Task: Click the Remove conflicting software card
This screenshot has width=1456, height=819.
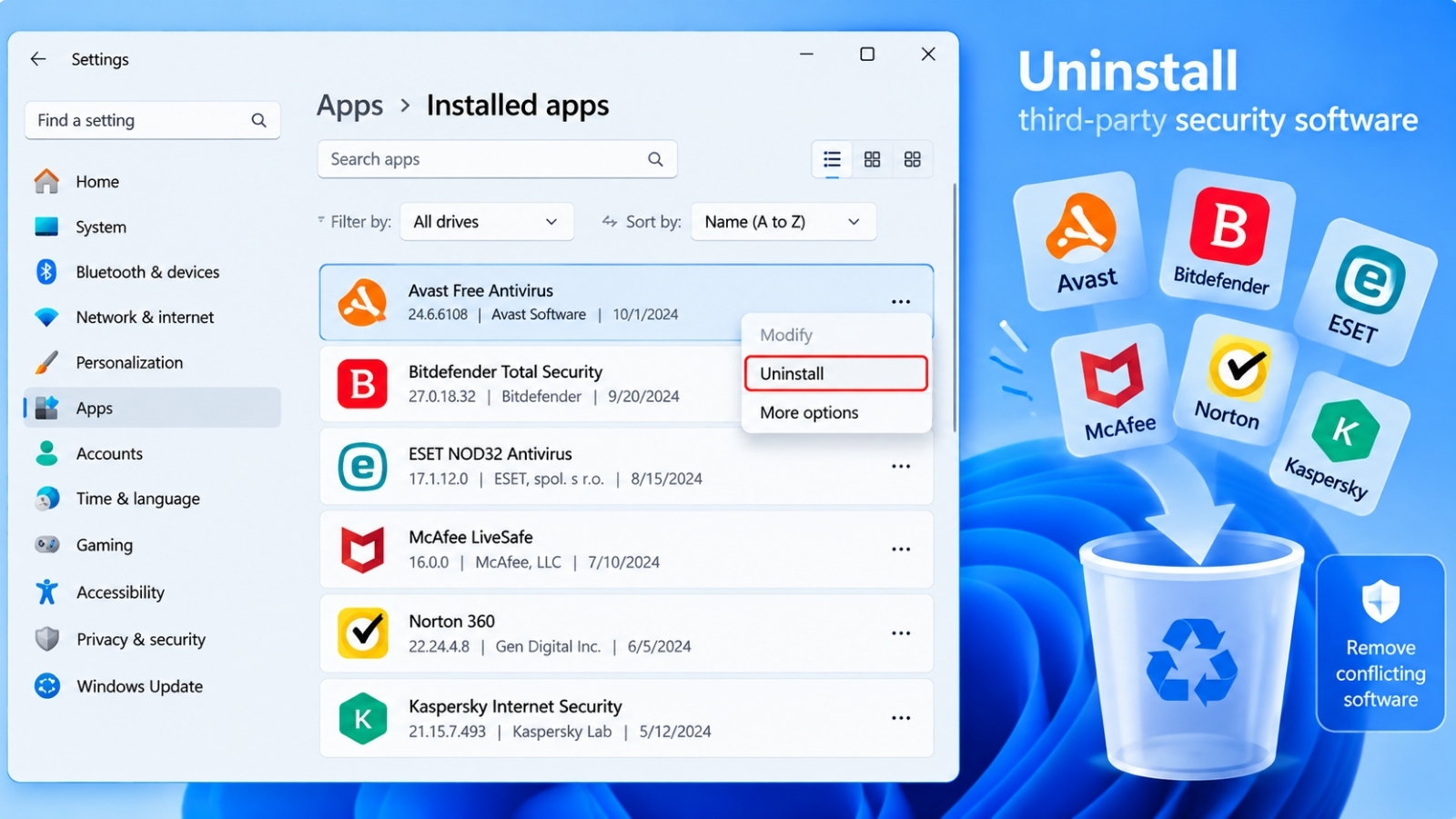Action: [1380, 643]
